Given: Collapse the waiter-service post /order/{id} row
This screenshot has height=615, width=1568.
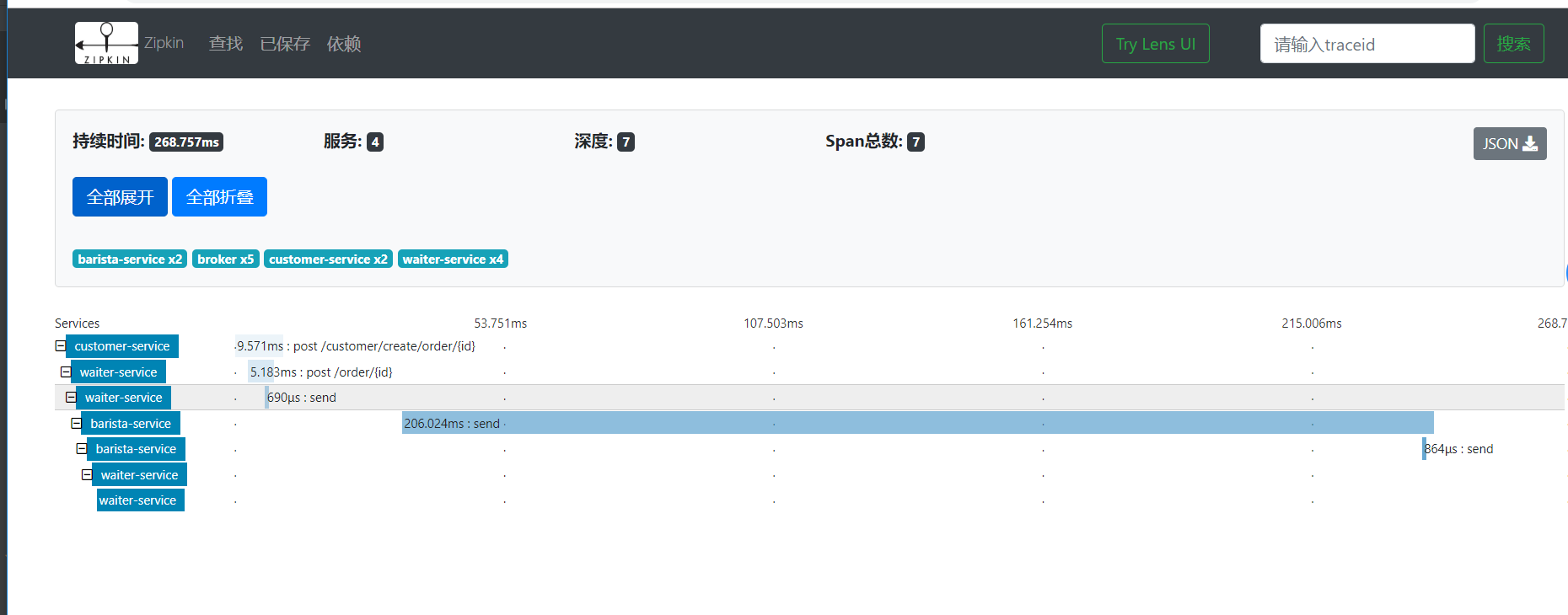Looking at the screenshot, I should pyautogui.click(x=66, y=372).
